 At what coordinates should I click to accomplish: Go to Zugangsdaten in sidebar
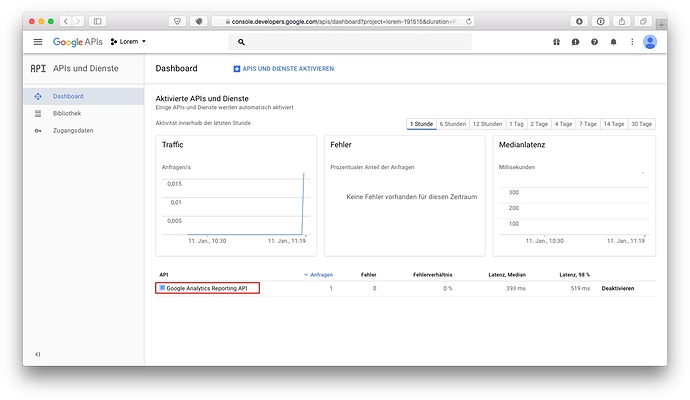coord(73,130)
